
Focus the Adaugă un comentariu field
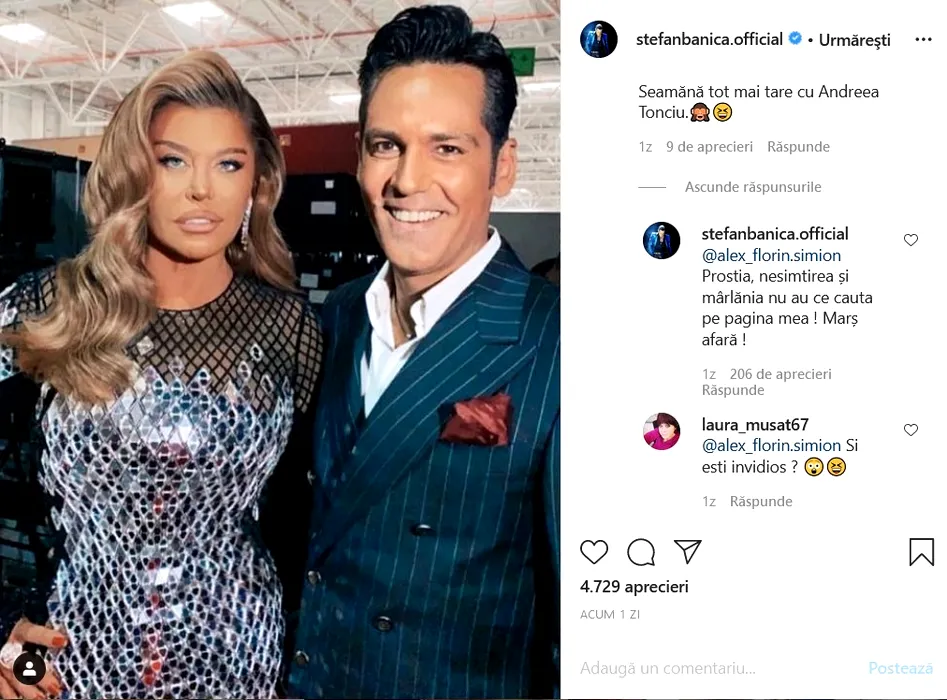click(x=719, y=668)
